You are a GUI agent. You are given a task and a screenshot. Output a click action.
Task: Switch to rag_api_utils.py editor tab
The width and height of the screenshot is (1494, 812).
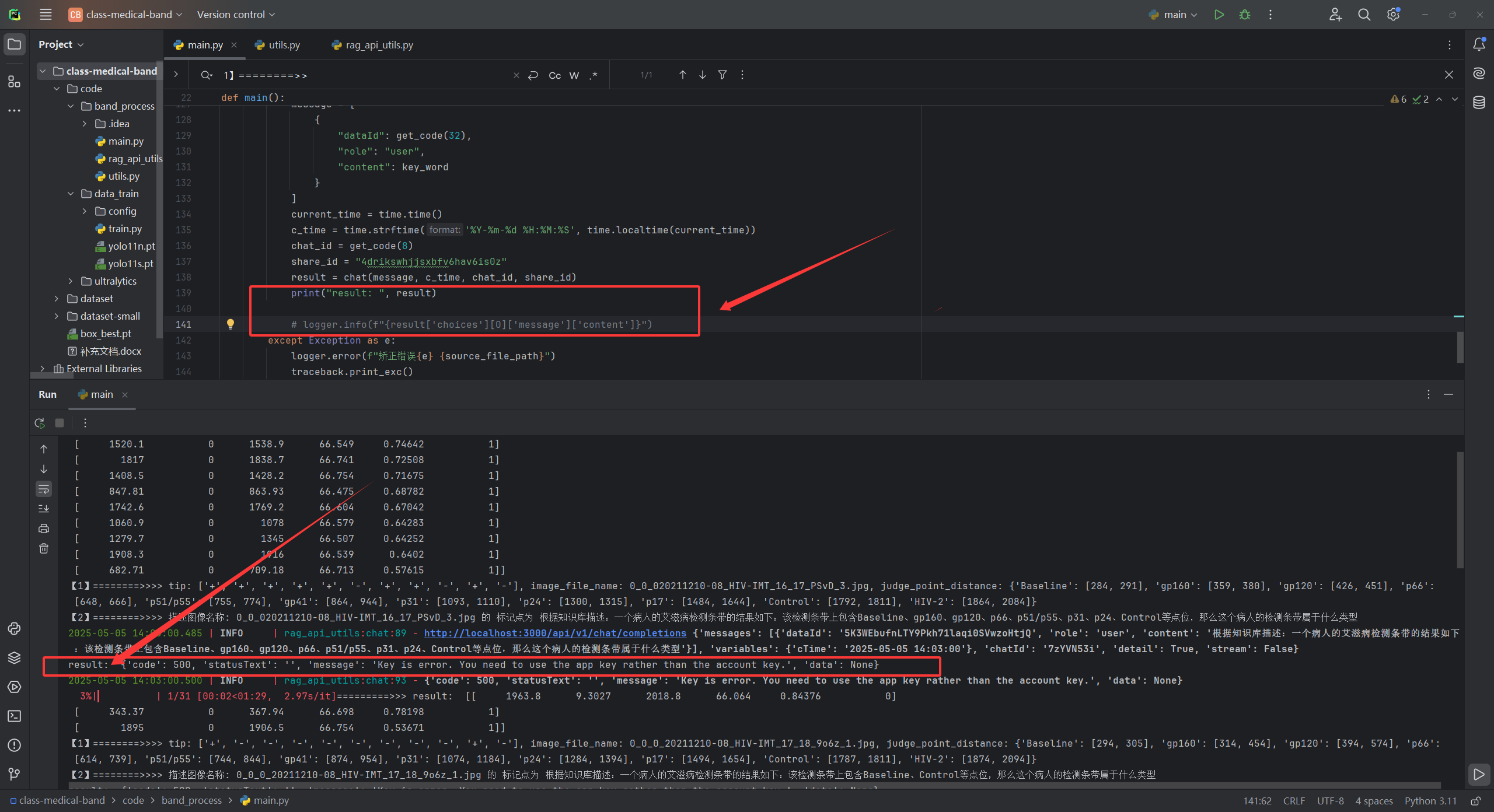pyautogui.click(x=378, y=45)
